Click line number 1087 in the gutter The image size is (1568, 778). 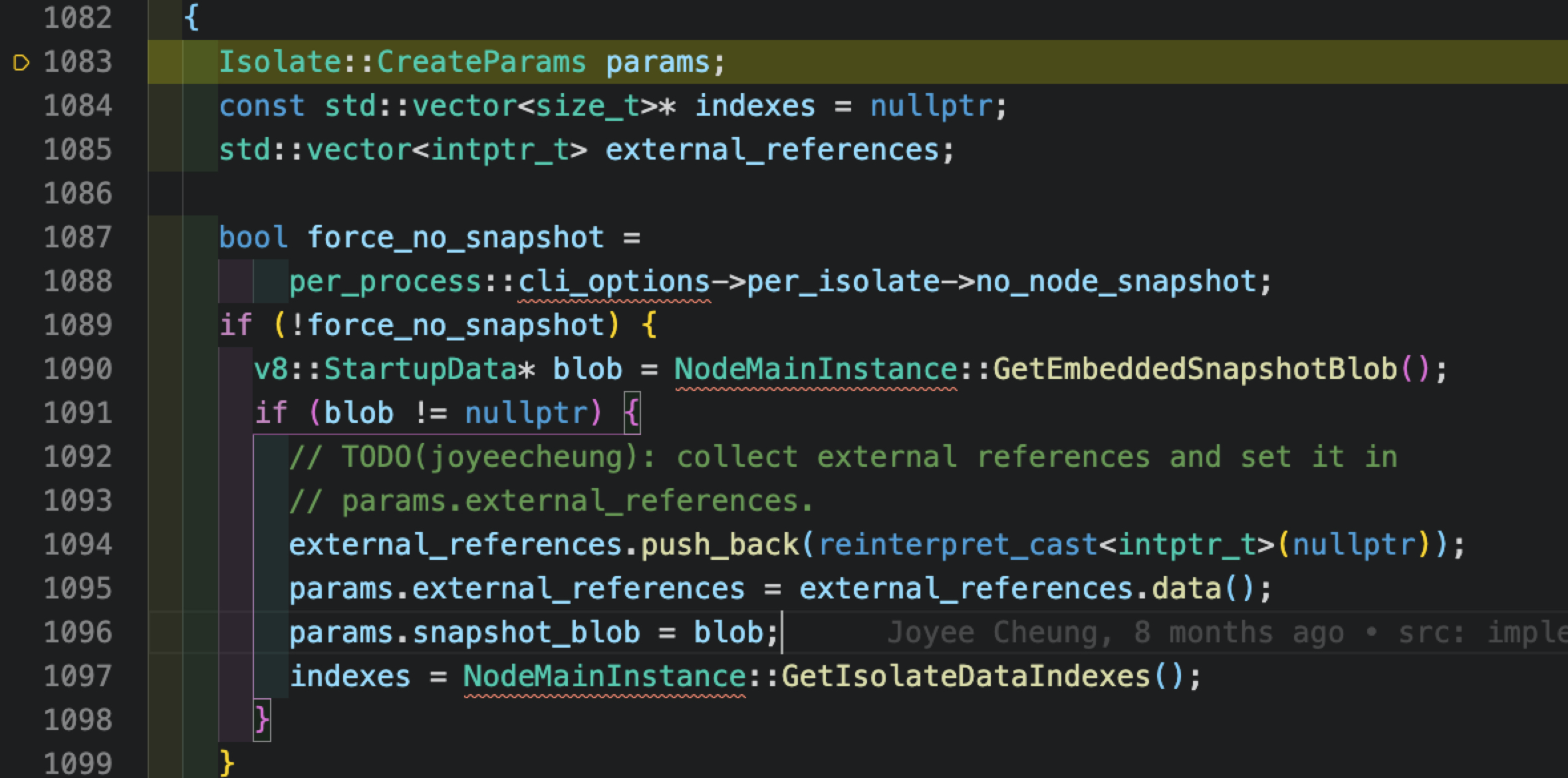pyautogui.click(x=78, y=237)
